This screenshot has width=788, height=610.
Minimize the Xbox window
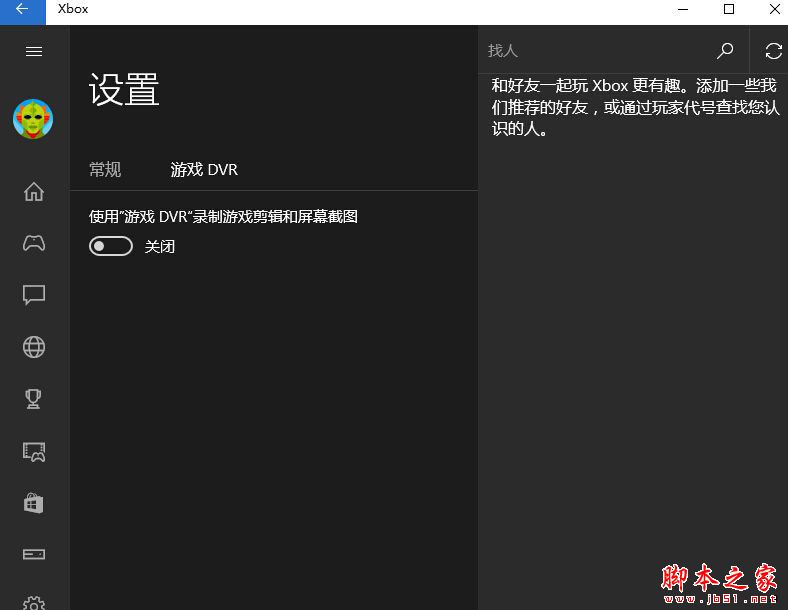pos(683,10)
